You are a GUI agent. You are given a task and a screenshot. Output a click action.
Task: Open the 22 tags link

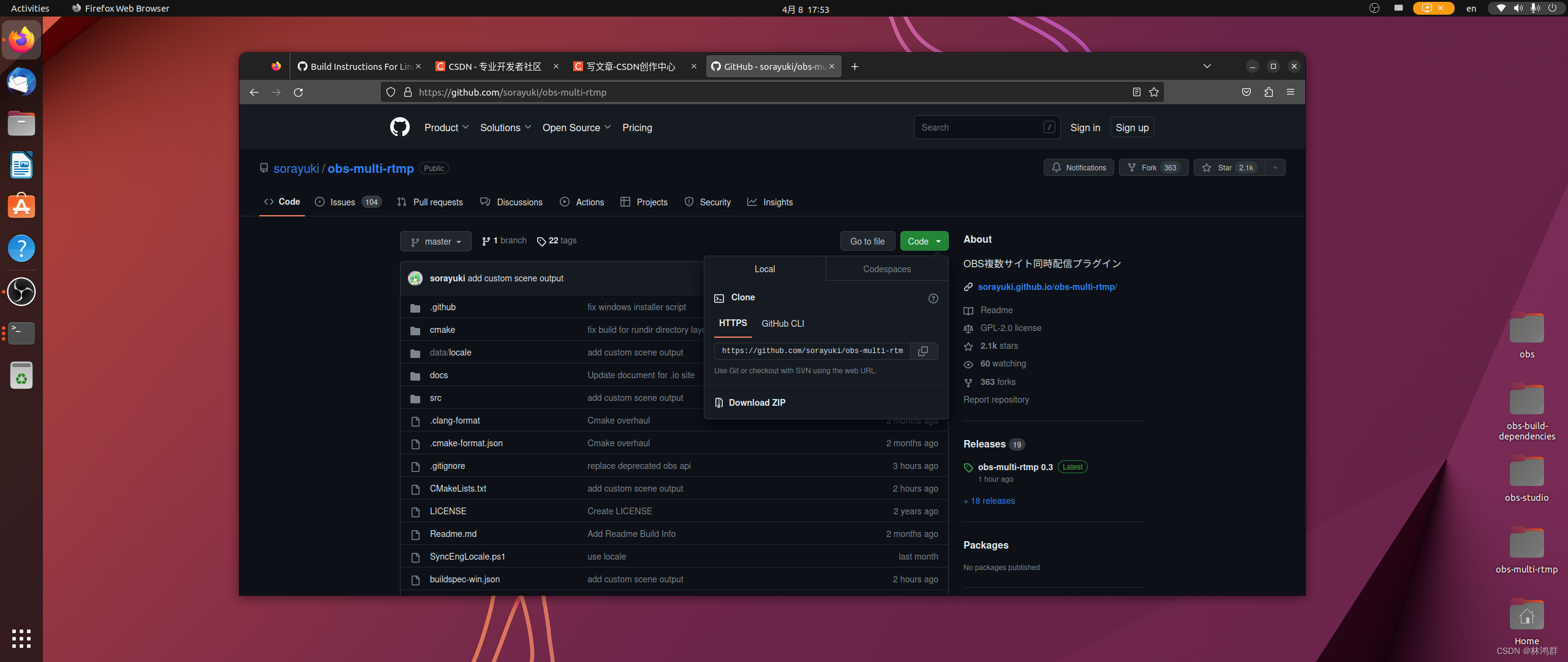557,241
